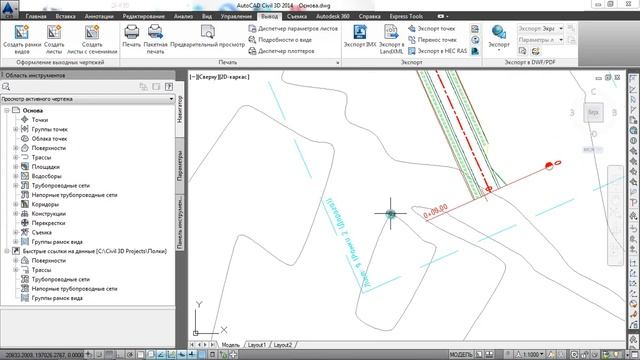Click the Создать листы icon

point(54,32)
